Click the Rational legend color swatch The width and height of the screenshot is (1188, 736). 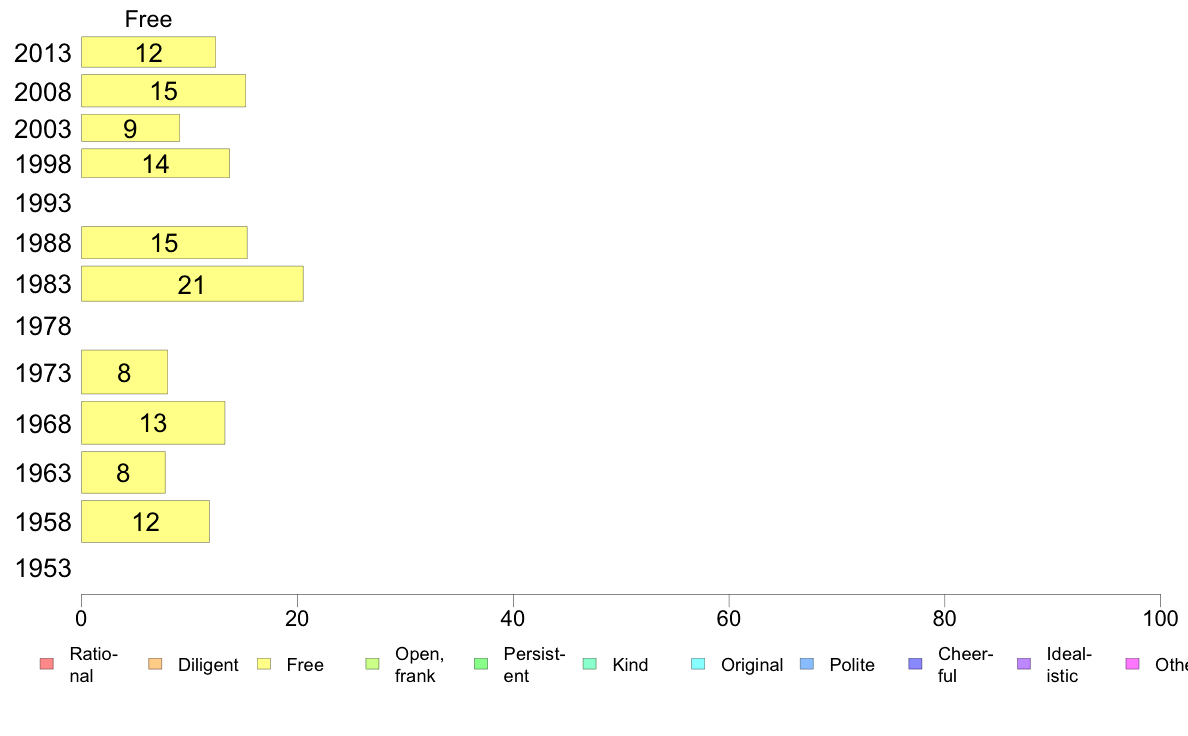click(x=47, y=664)
